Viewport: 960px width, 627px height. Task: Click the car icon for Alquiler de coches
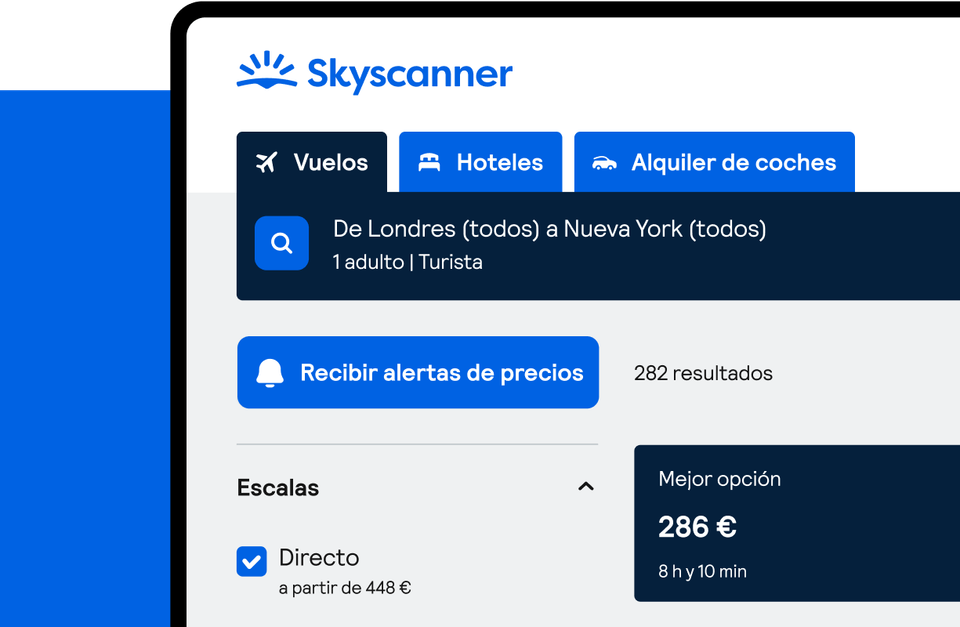(604, 162)
